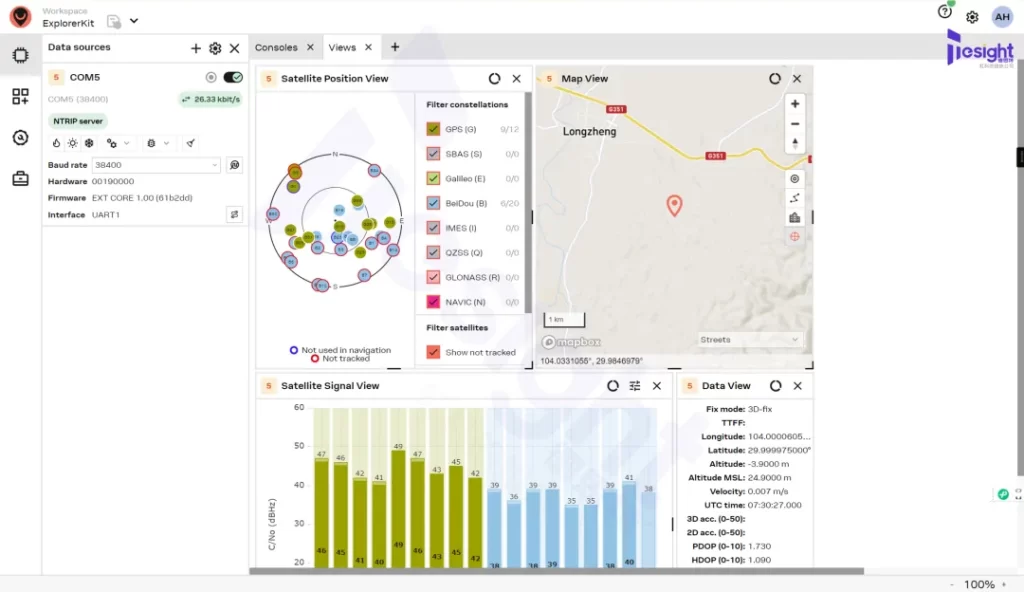Screen dimensions: 1024x592
Task: Zoom in on the Map View
Action: 795,104
